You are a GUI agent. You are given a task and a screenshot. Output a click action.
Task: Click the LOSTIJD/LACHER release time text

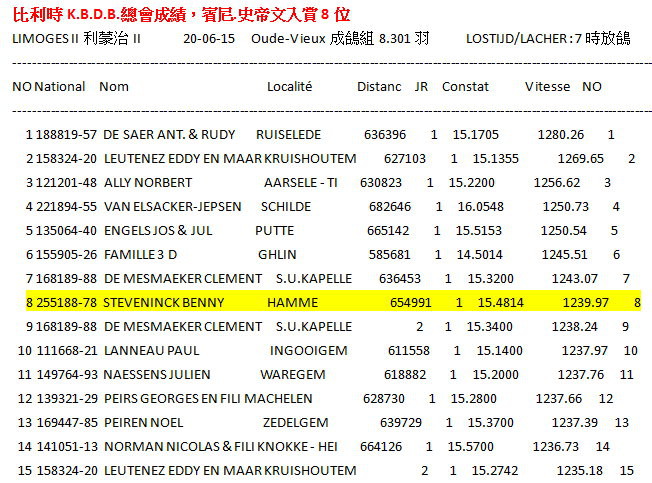pos(541,39)
